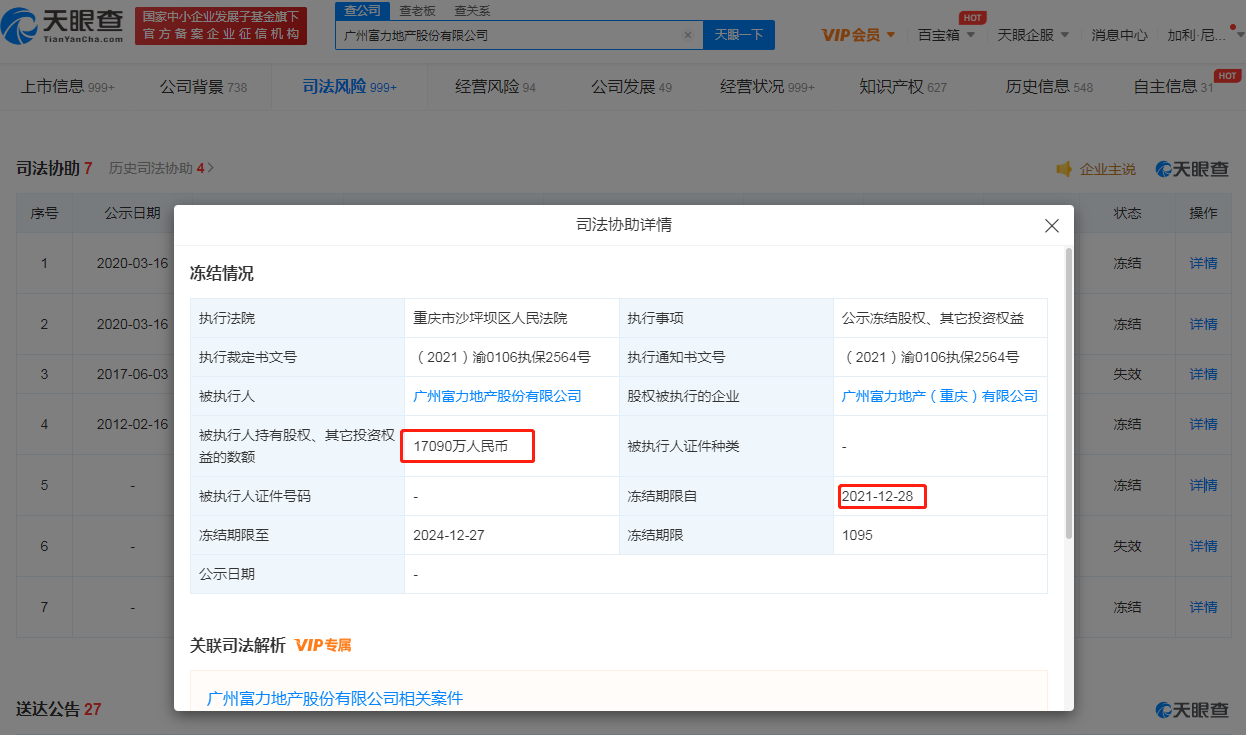Open 广州富力地产股份有限公司 被执行人 link

coord(497,396)
